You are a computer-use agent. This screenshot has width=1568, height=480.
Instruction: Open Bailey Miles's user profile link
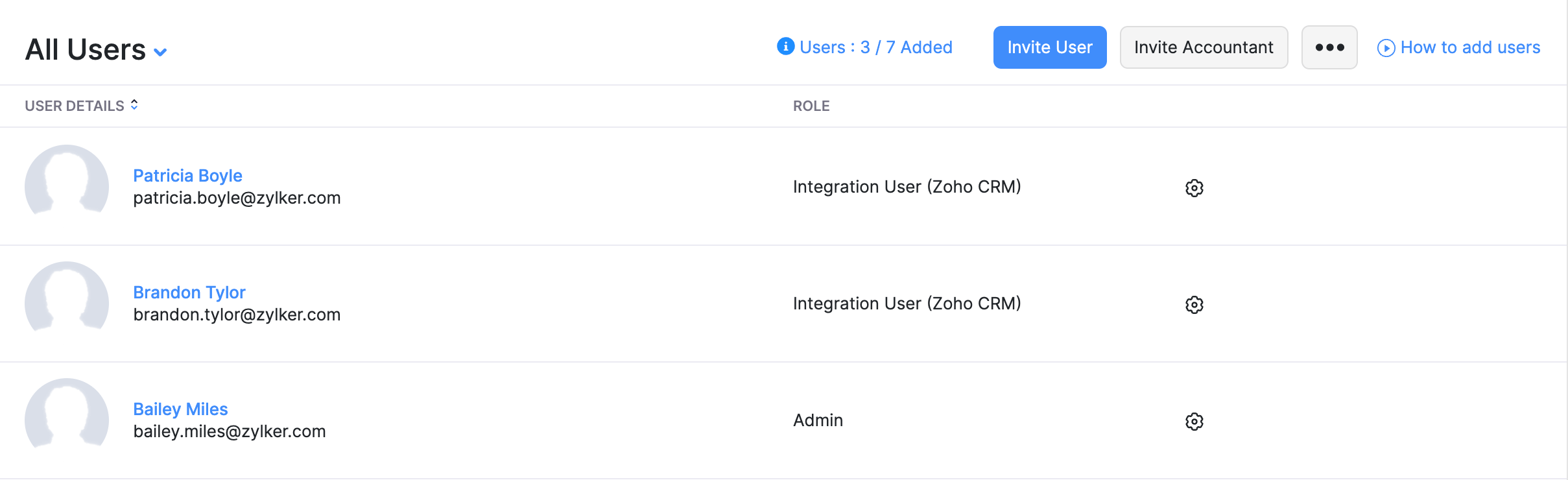coord(180,409)
